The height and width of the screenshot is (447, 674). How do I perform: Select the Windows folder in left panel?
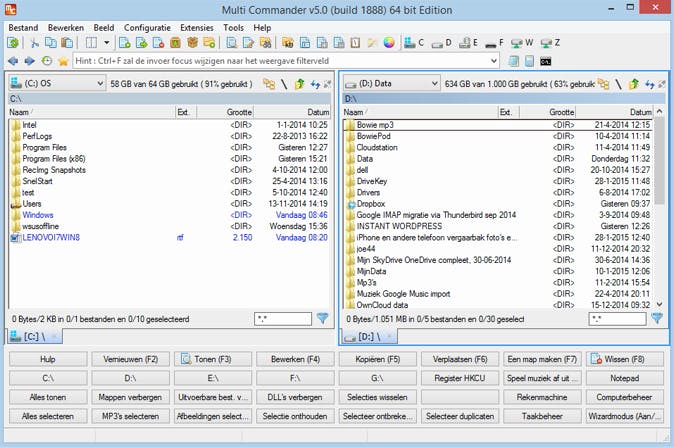pyautogui.click(x=169, y=215)
